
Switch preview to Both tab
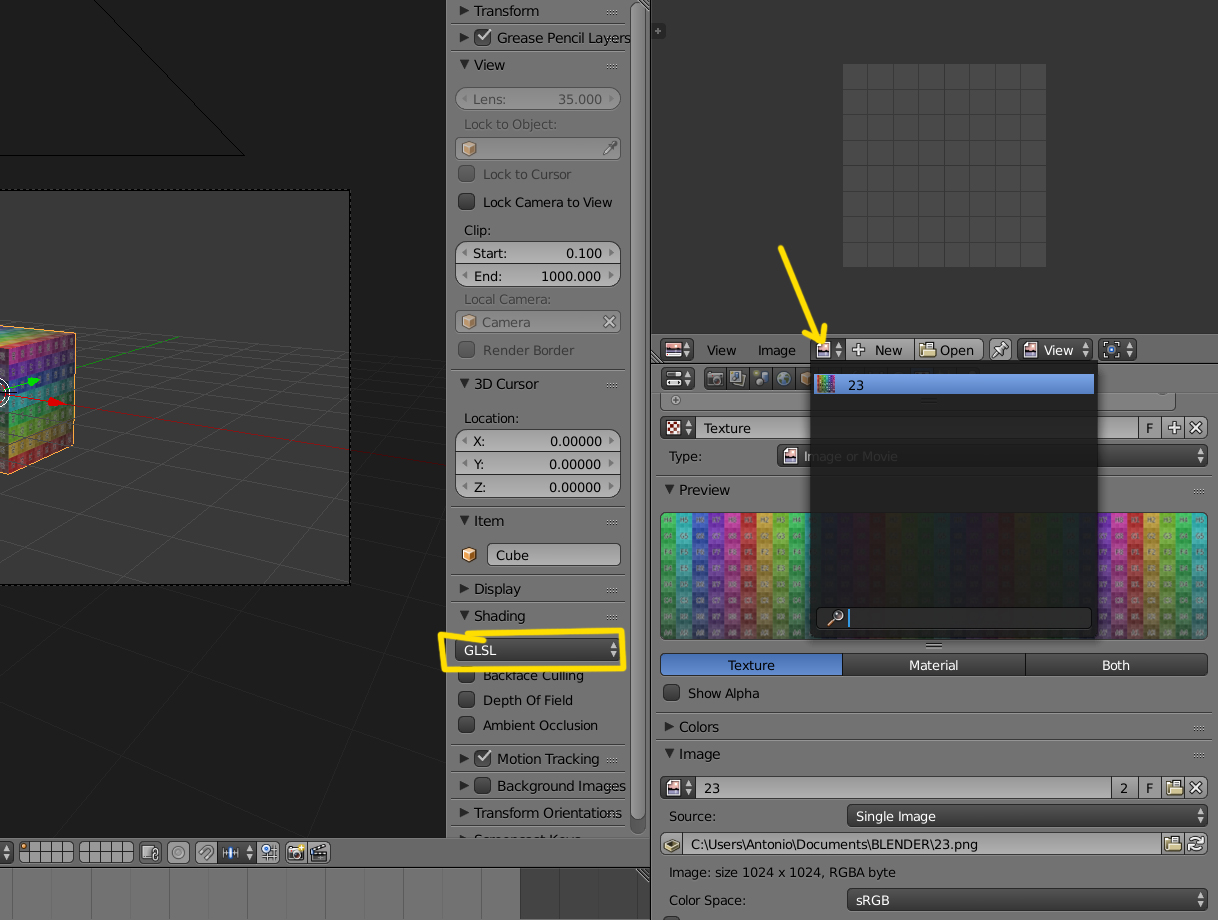(x=1116, y=665)
